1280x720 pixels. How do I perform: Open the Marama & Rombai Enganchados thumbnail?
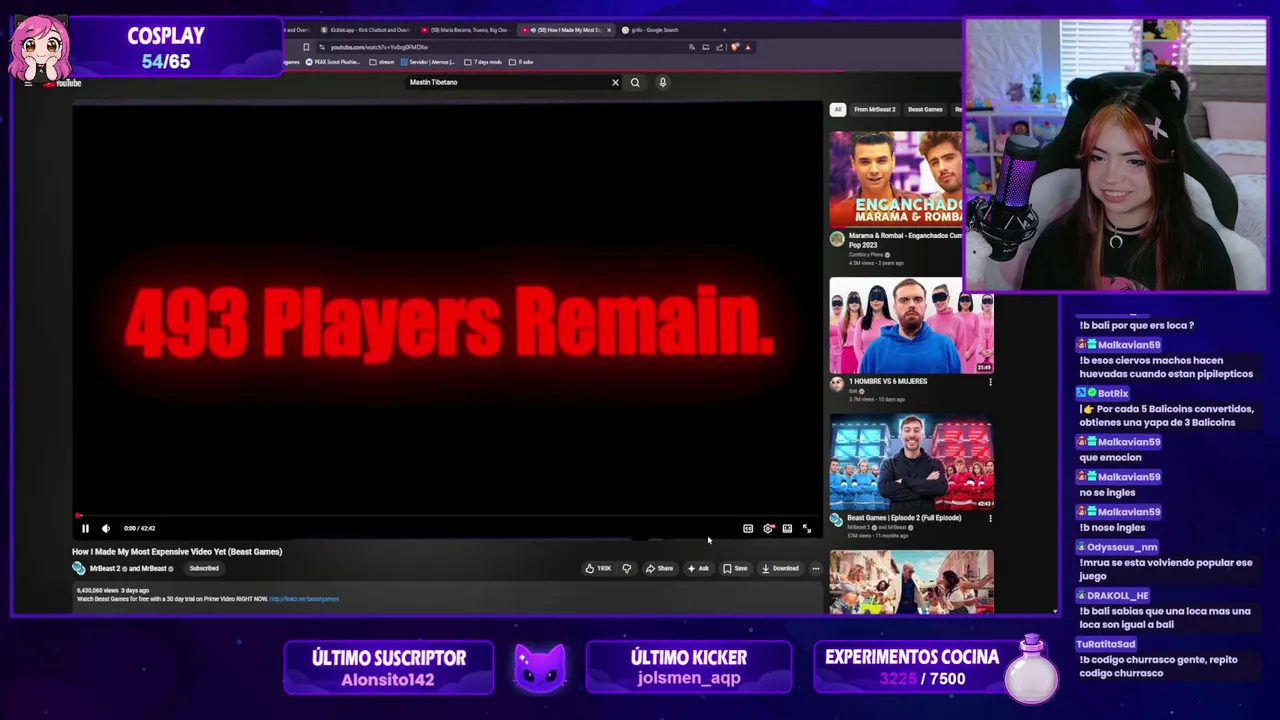click(895, 179)
